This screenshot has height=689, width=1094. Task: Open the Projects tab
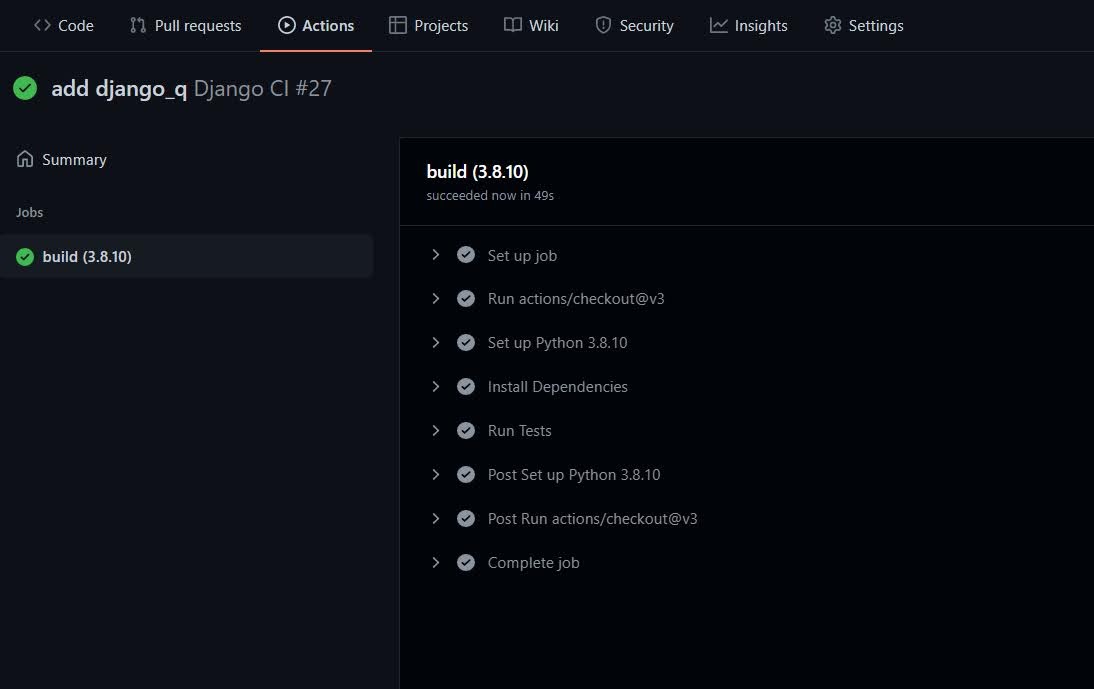(428, 26)
